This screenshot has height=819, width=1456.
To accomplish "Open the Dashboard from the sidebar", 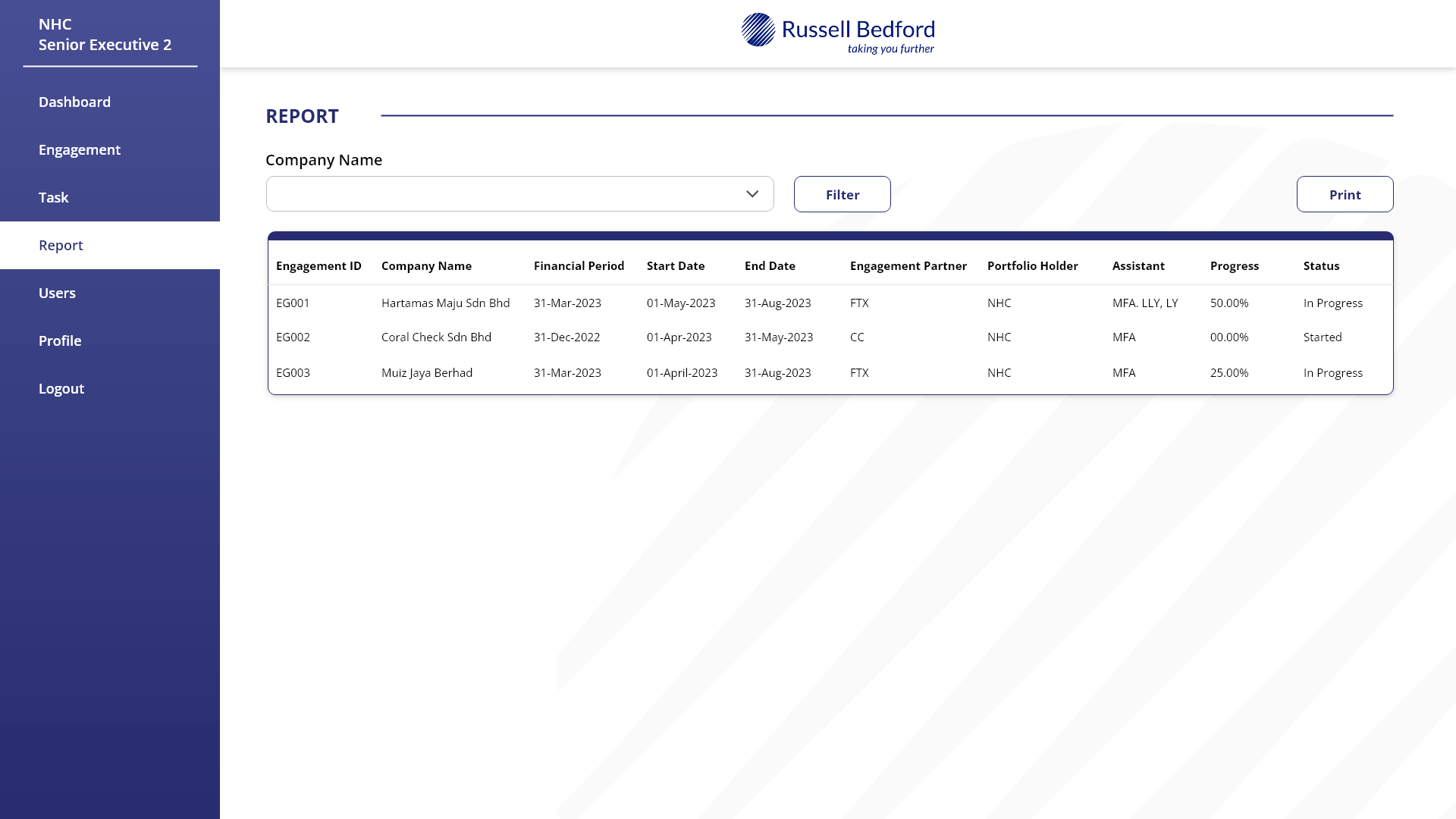I will (74, 102).
